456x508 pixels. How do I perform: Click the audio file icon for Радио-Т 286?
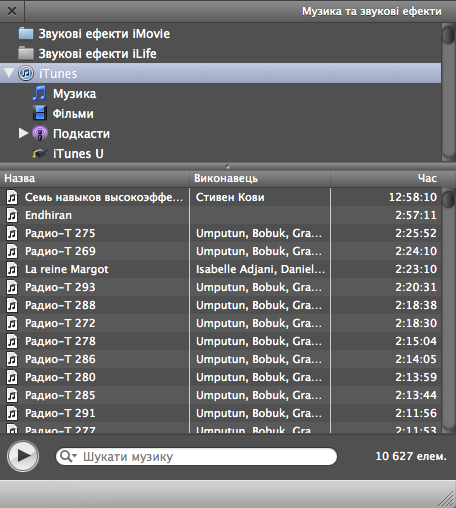tap(12, 359)
